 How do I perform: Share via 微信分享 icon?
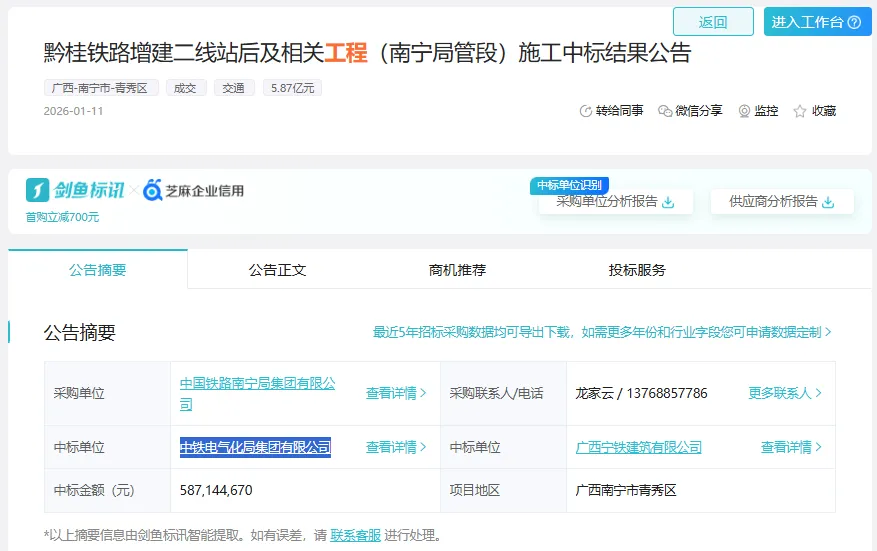coord(665,111)
